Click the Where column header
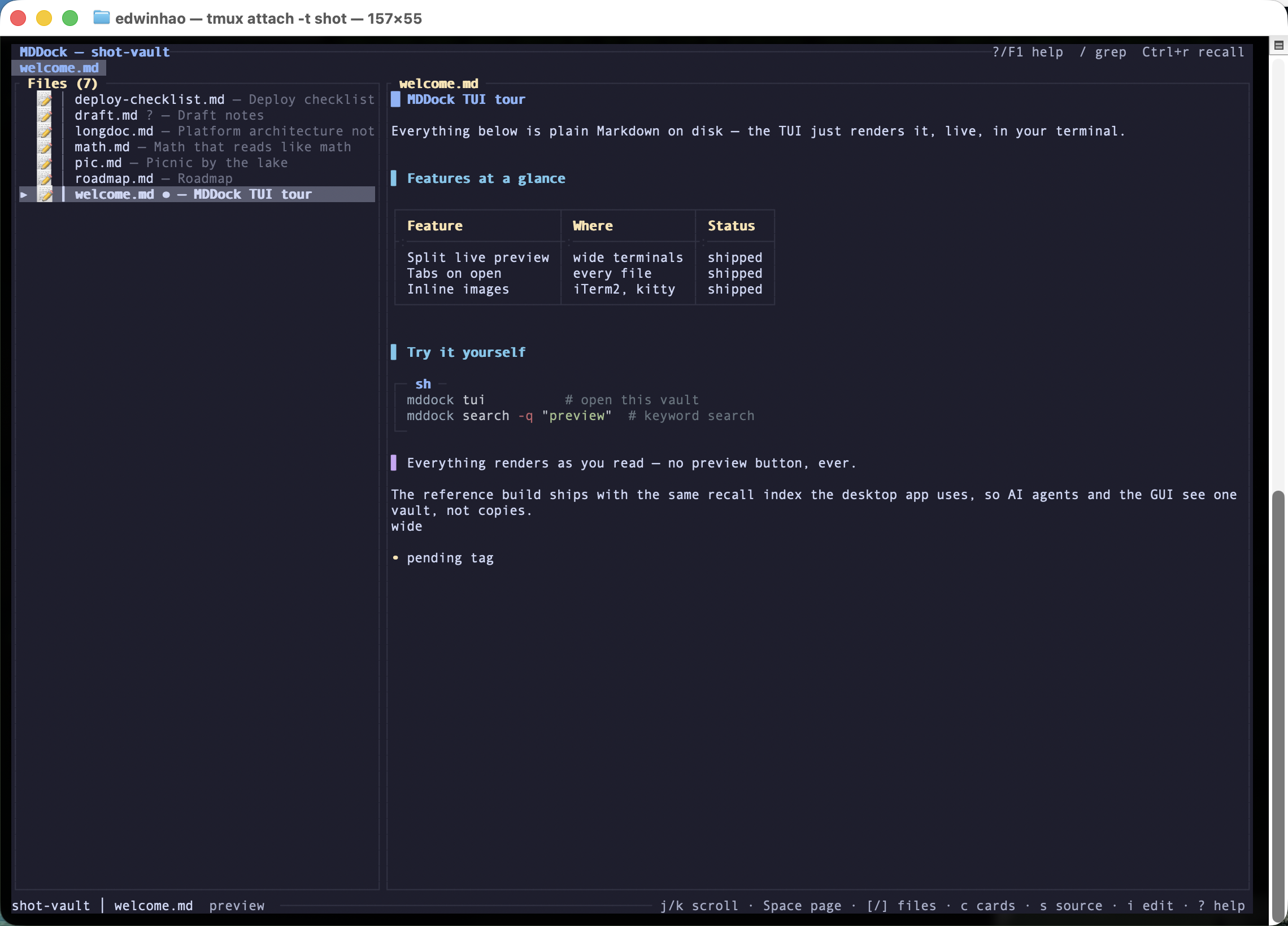 593,226
